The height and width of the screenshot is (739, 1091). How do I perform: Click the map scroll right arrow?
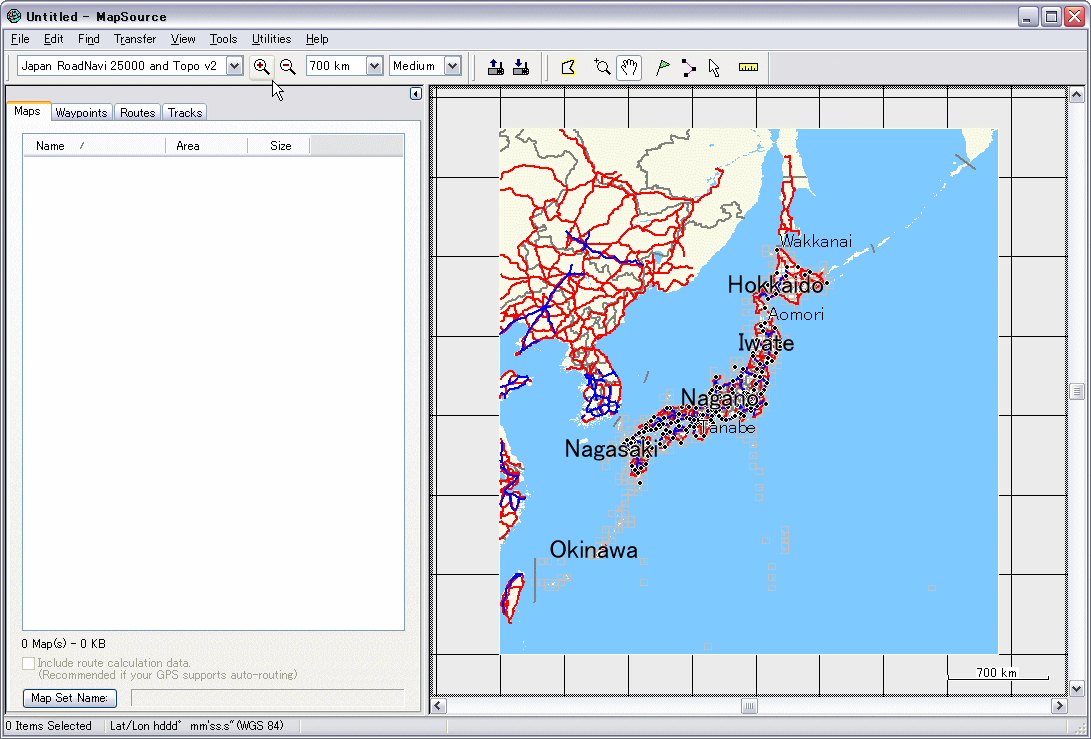point(1059,706)
